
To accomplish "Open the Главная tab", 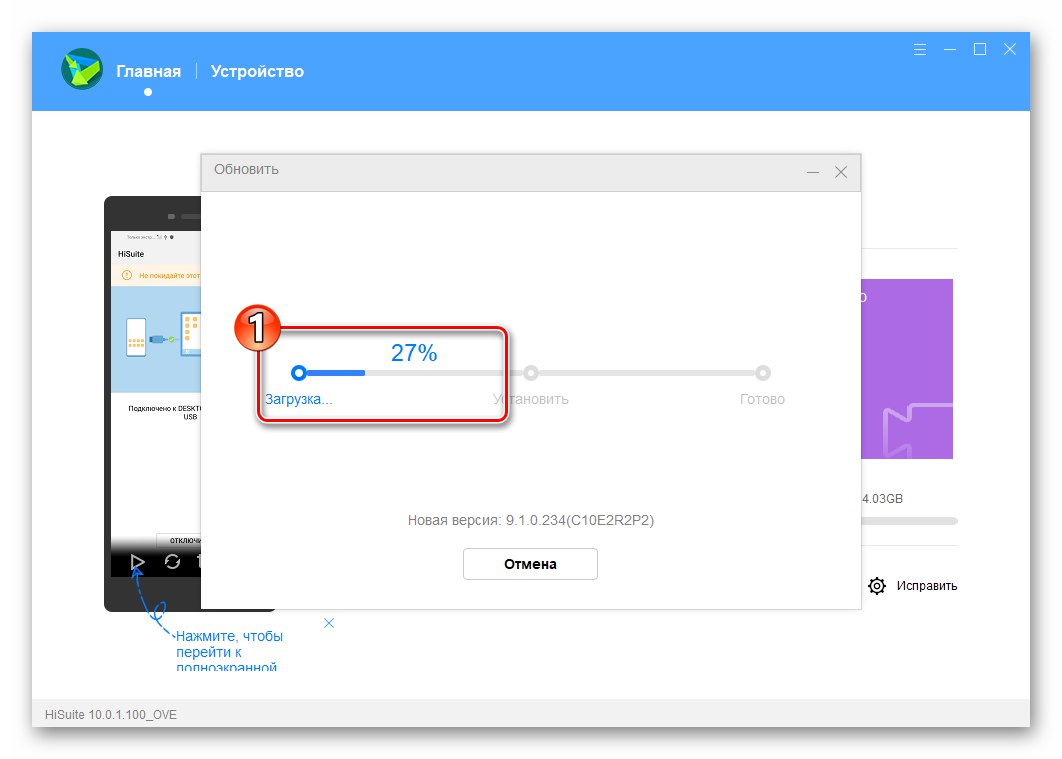I will [x=148, y=71].
